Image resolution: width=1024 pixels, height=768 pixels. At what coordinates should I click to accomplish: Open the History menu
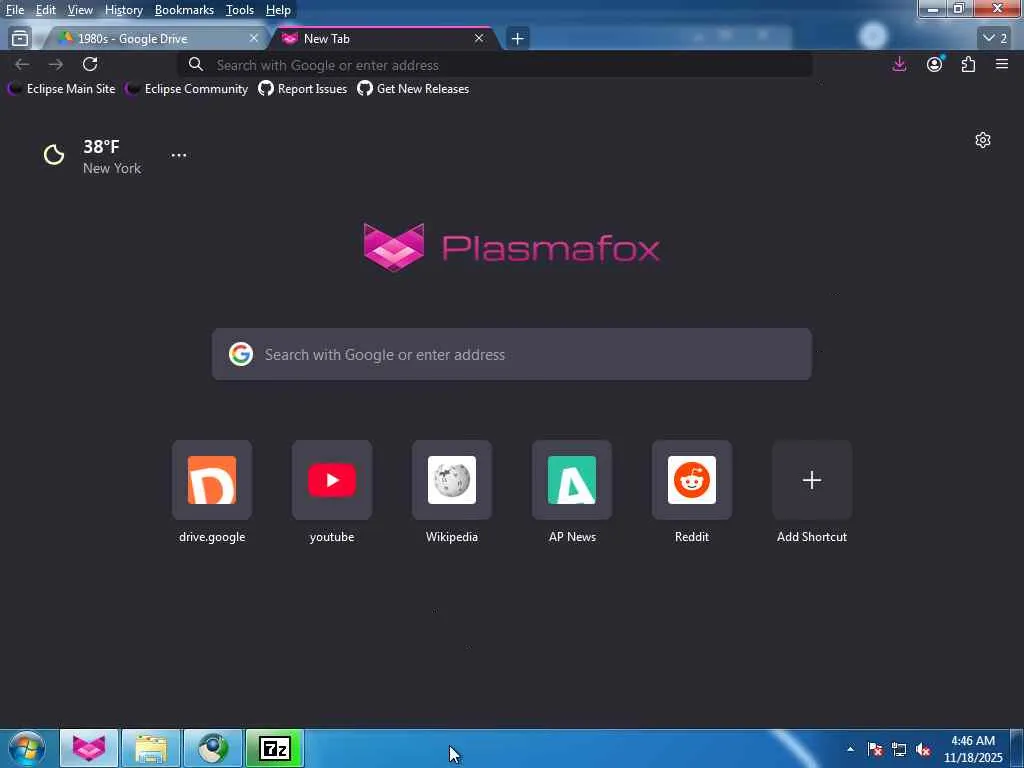pos(123,10)
